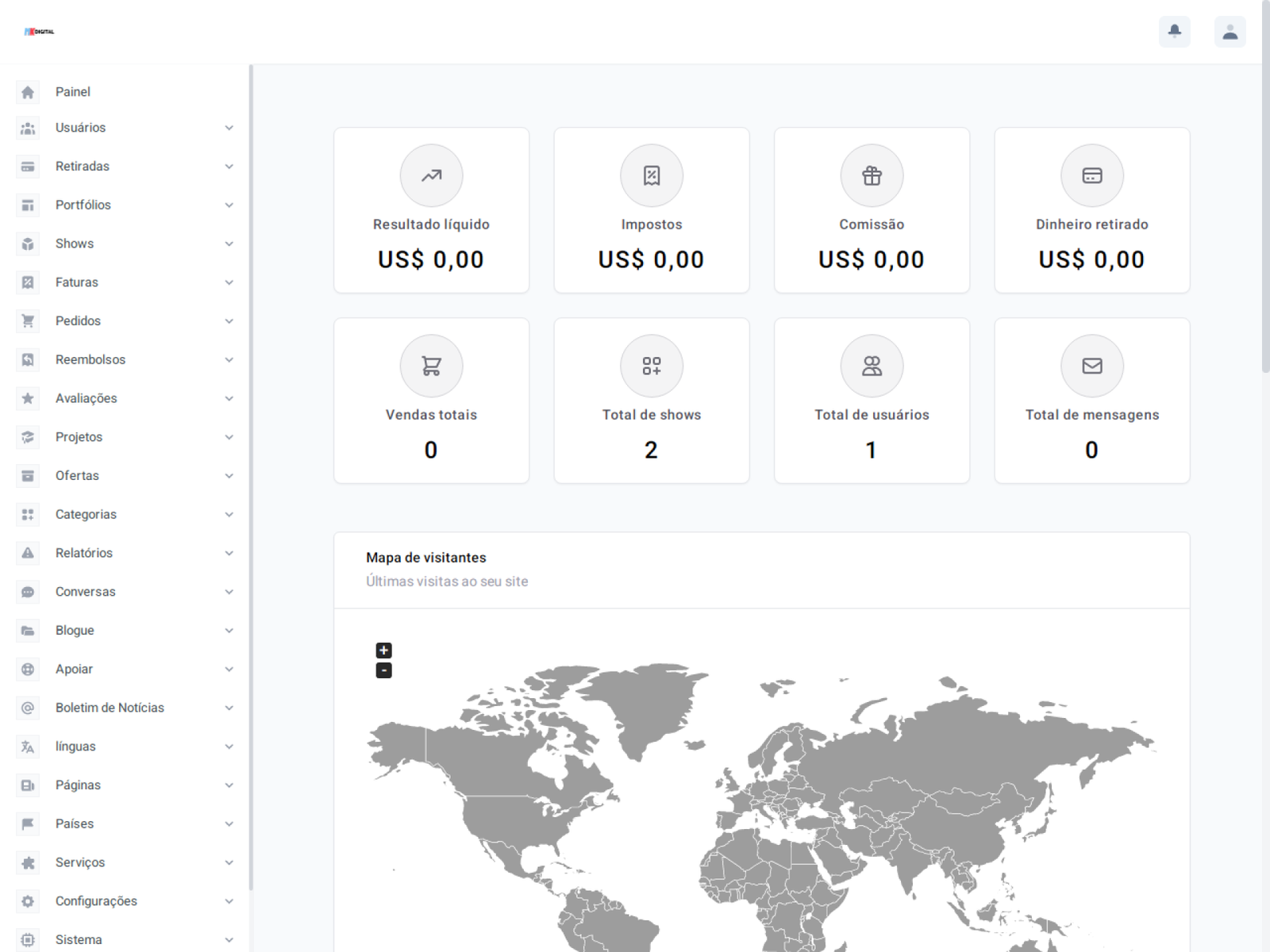The height and width of the screenshot is (952, 1270).
Task: Expand the Usuários submenu chevron
Action: [x=229, y=128]
